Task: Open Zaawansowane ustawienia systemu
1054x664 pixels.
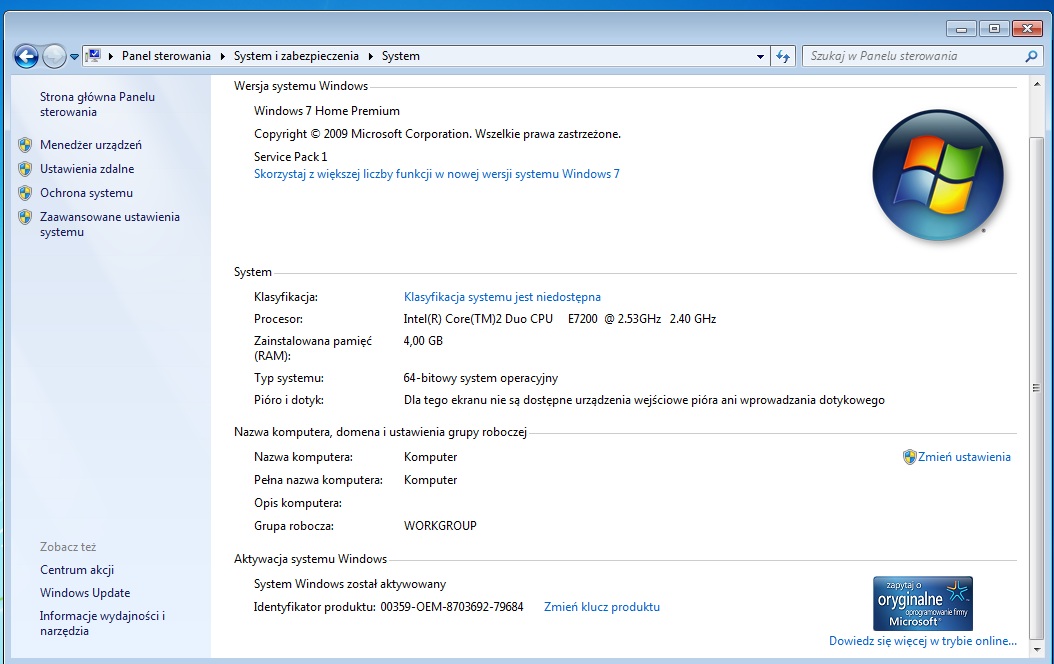Action: tap(110, 224)
